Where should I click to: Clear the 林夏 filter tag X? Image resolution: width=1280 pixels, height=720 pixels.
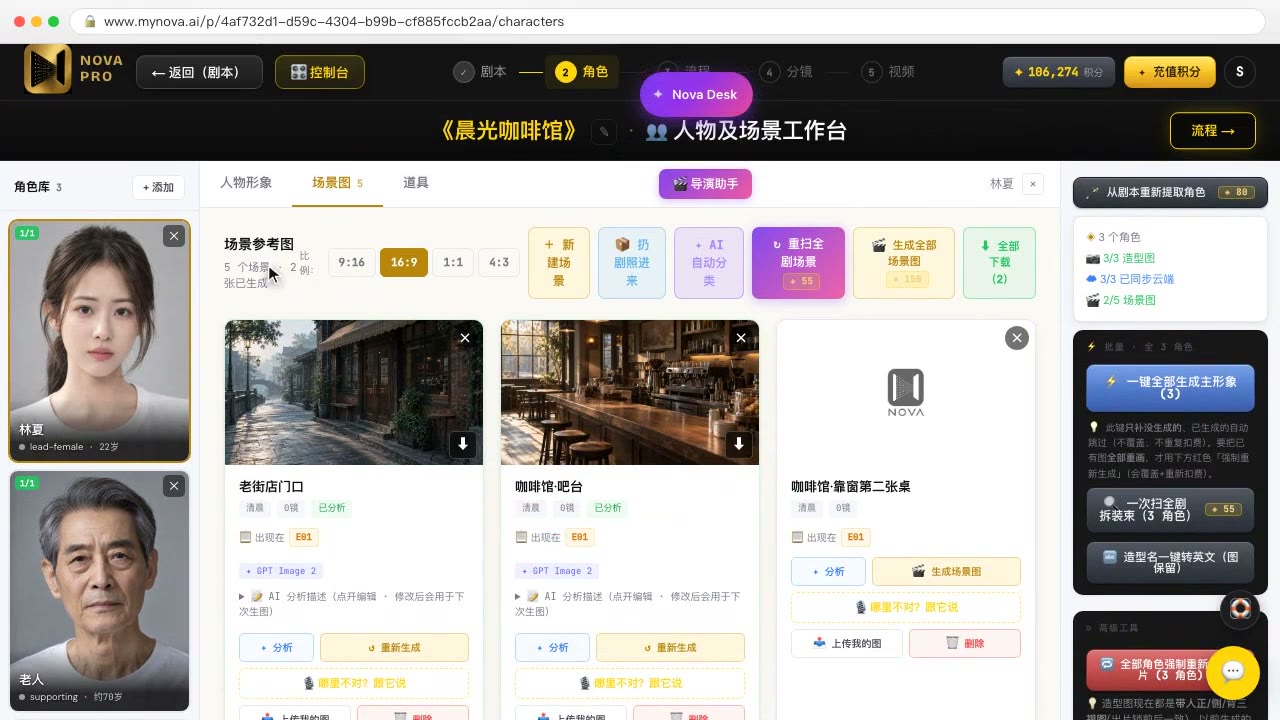(x=1033, y=184)
